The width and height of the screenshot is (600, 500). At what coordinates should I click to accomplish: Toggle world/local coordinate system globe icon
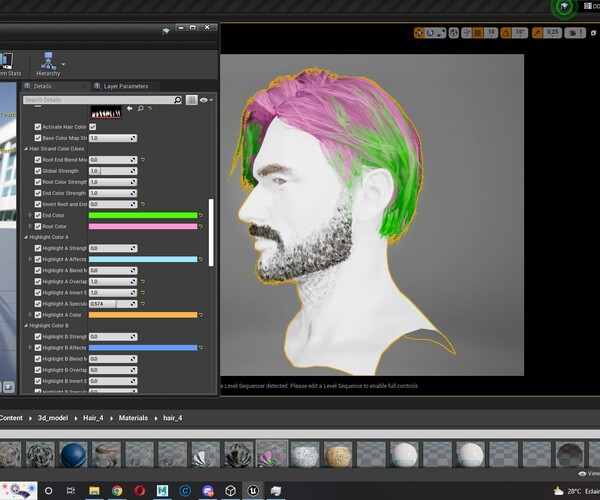[454, 33]
